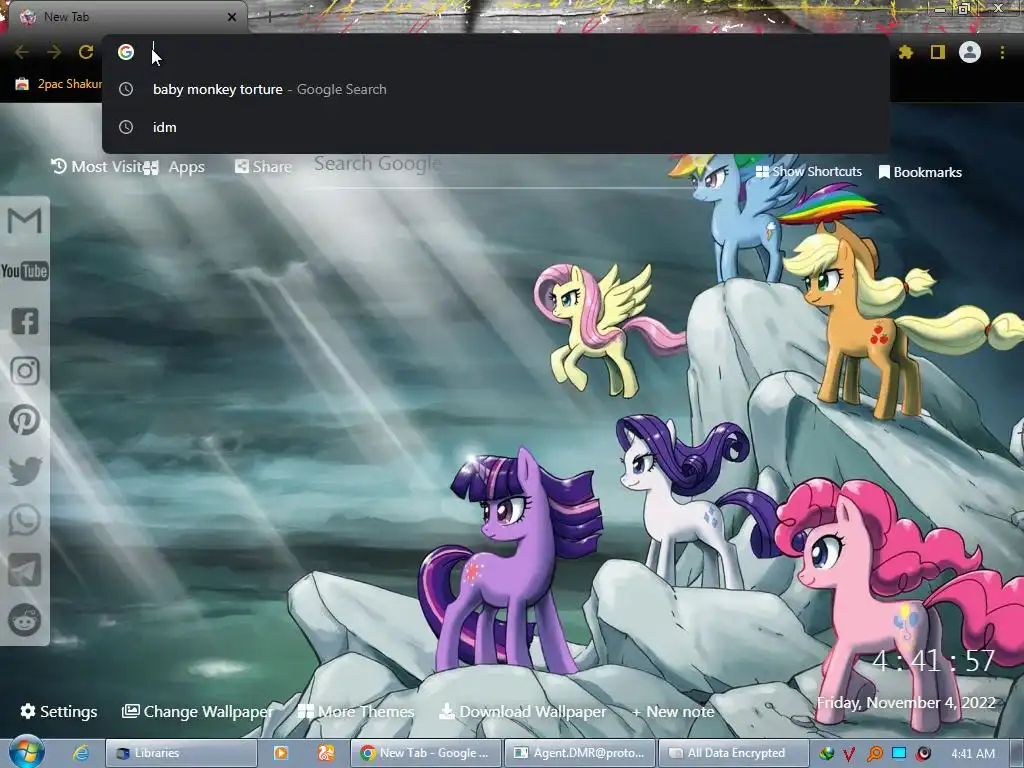Click the "Friday, November 4, 2022" date text
1024x768 pixels.
[x=906, y=703]
